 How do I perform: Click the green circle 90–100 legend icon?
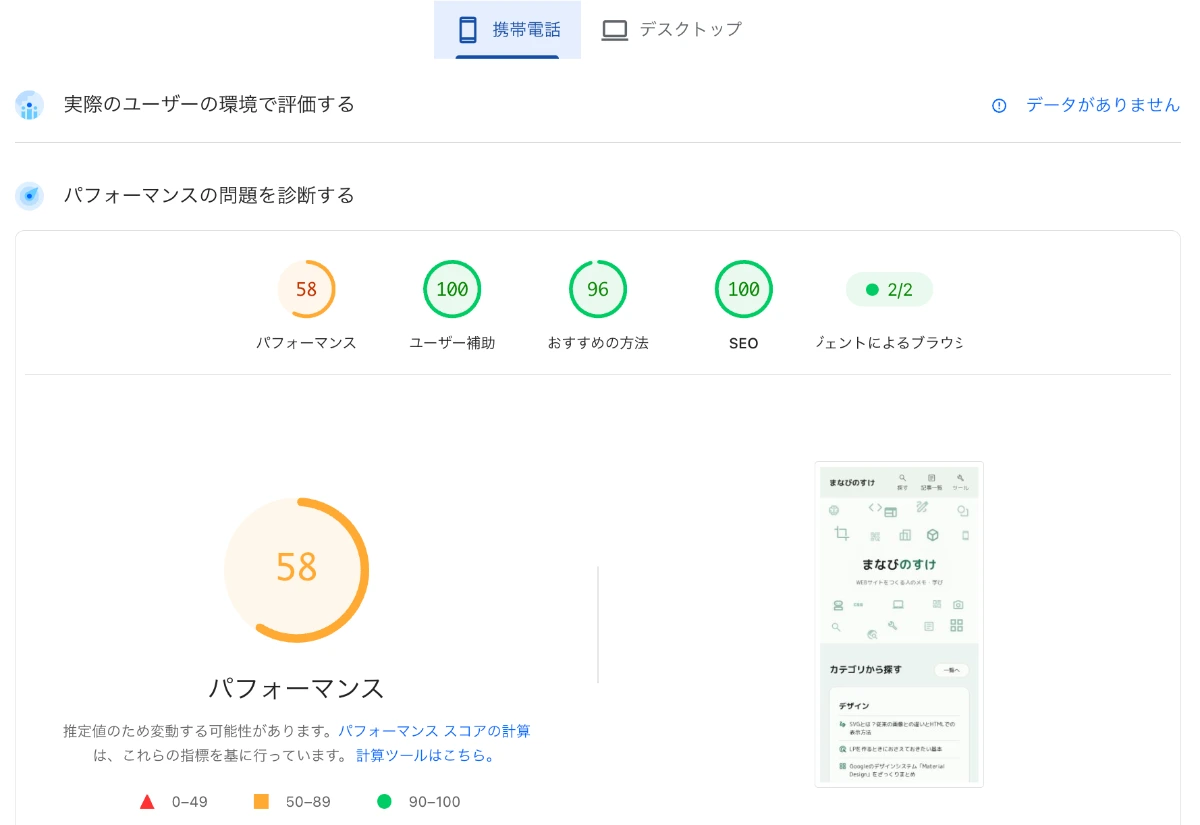click(384, 801)
